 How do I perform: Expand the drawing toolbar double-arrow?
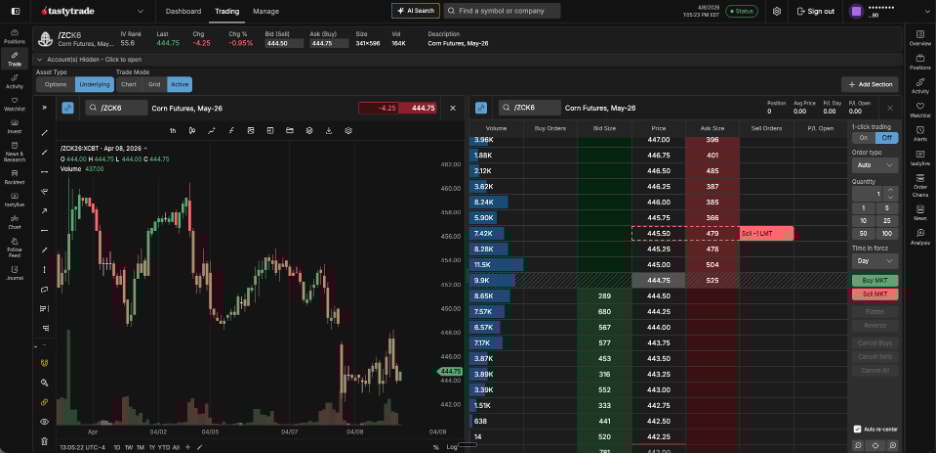44,108
